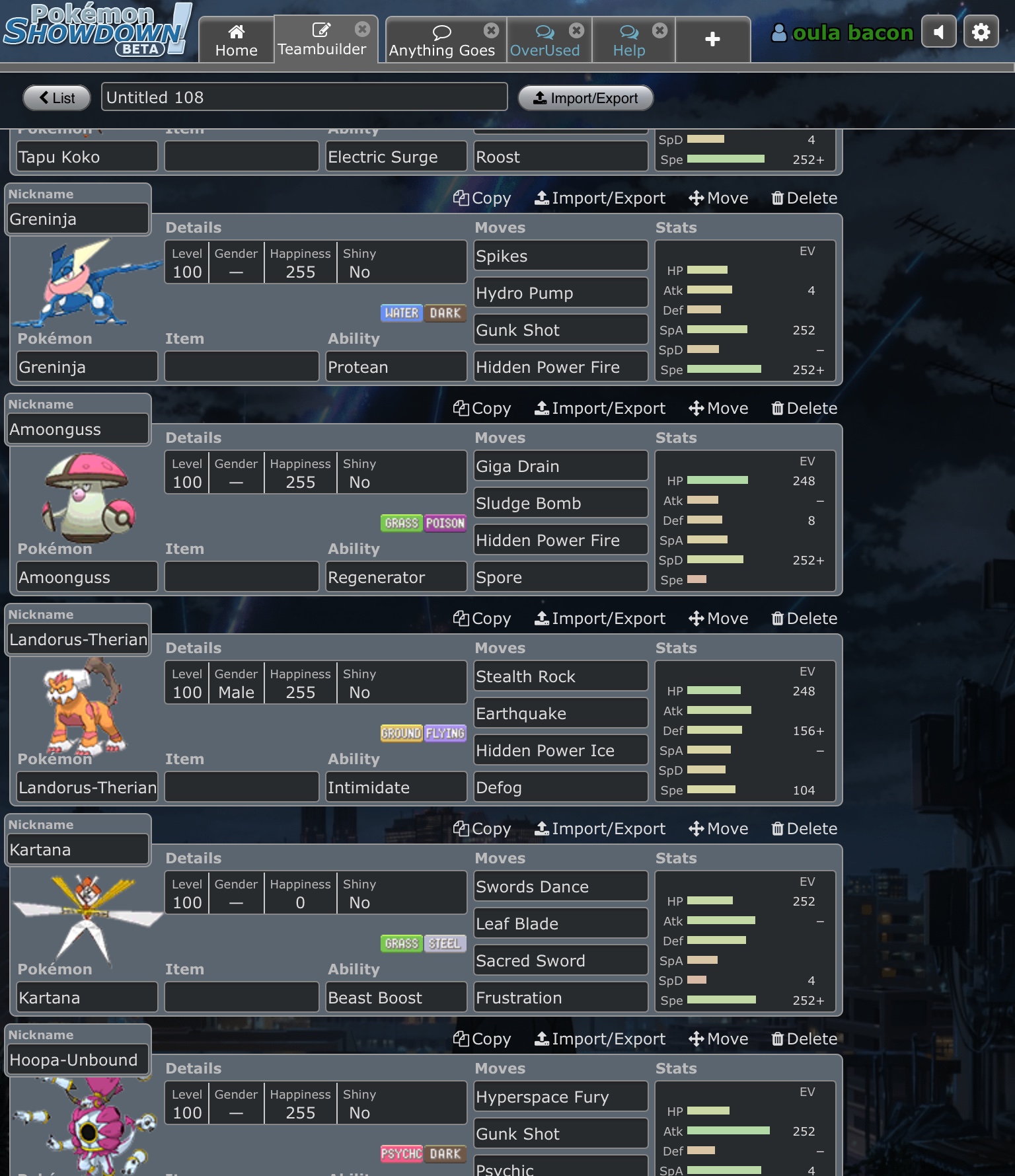Open the Help chat tab
1015x1176 pixels.
(629, 40)
